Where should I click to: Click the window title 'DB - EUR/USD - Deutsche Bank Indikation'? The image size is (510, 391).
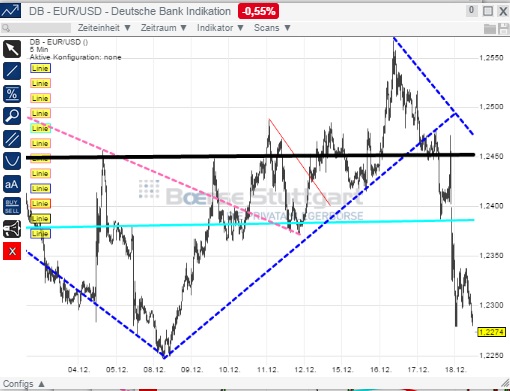[130, 11]
